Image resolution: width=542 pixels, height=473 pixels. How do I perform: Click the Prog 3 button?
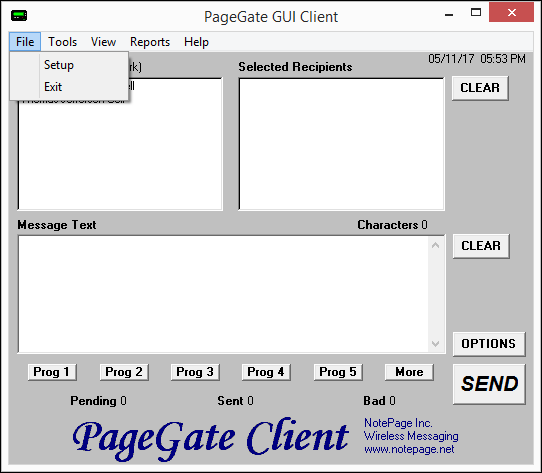pyautogui.click(x=195, y=372)
